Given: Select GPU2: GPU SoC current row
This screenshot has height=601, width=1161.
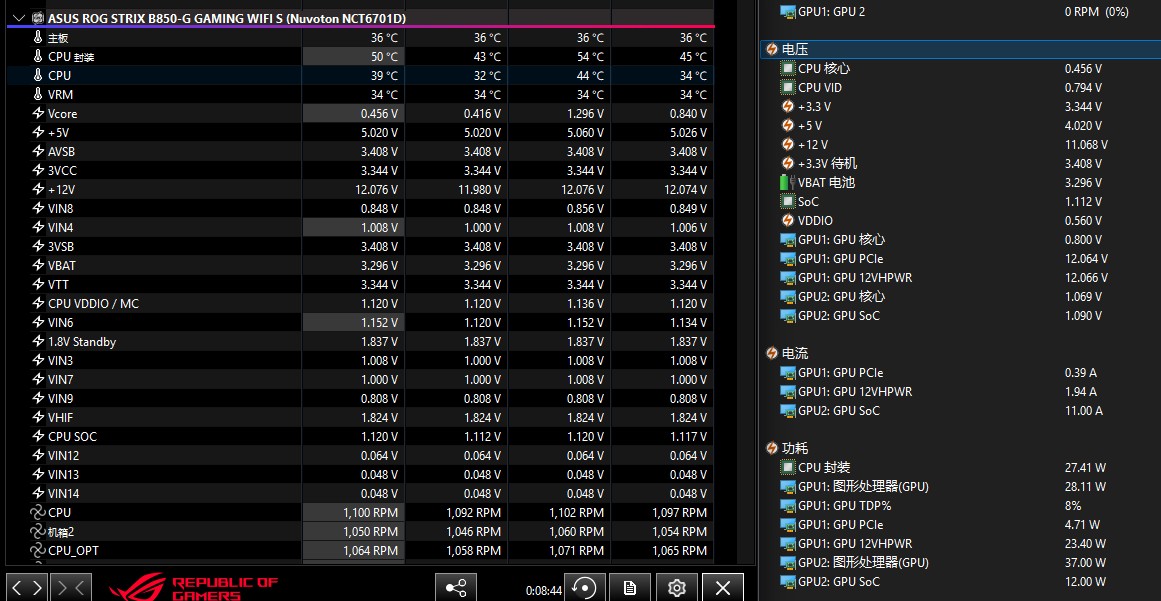Looking at the screenshot, I should [960, 411].
